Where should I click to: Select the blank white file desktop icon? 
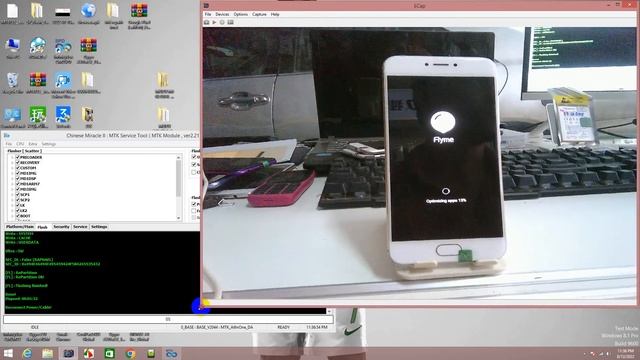point(12,11)
